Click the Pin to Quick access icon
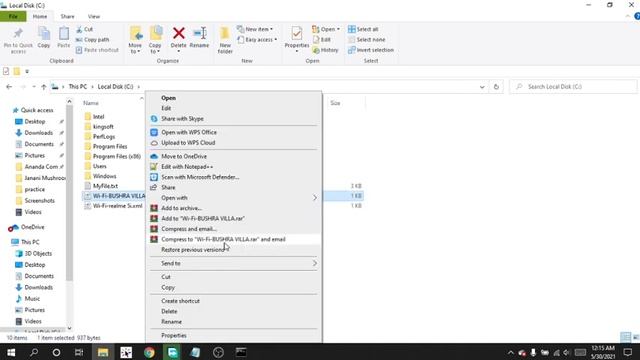 point(18,33)
